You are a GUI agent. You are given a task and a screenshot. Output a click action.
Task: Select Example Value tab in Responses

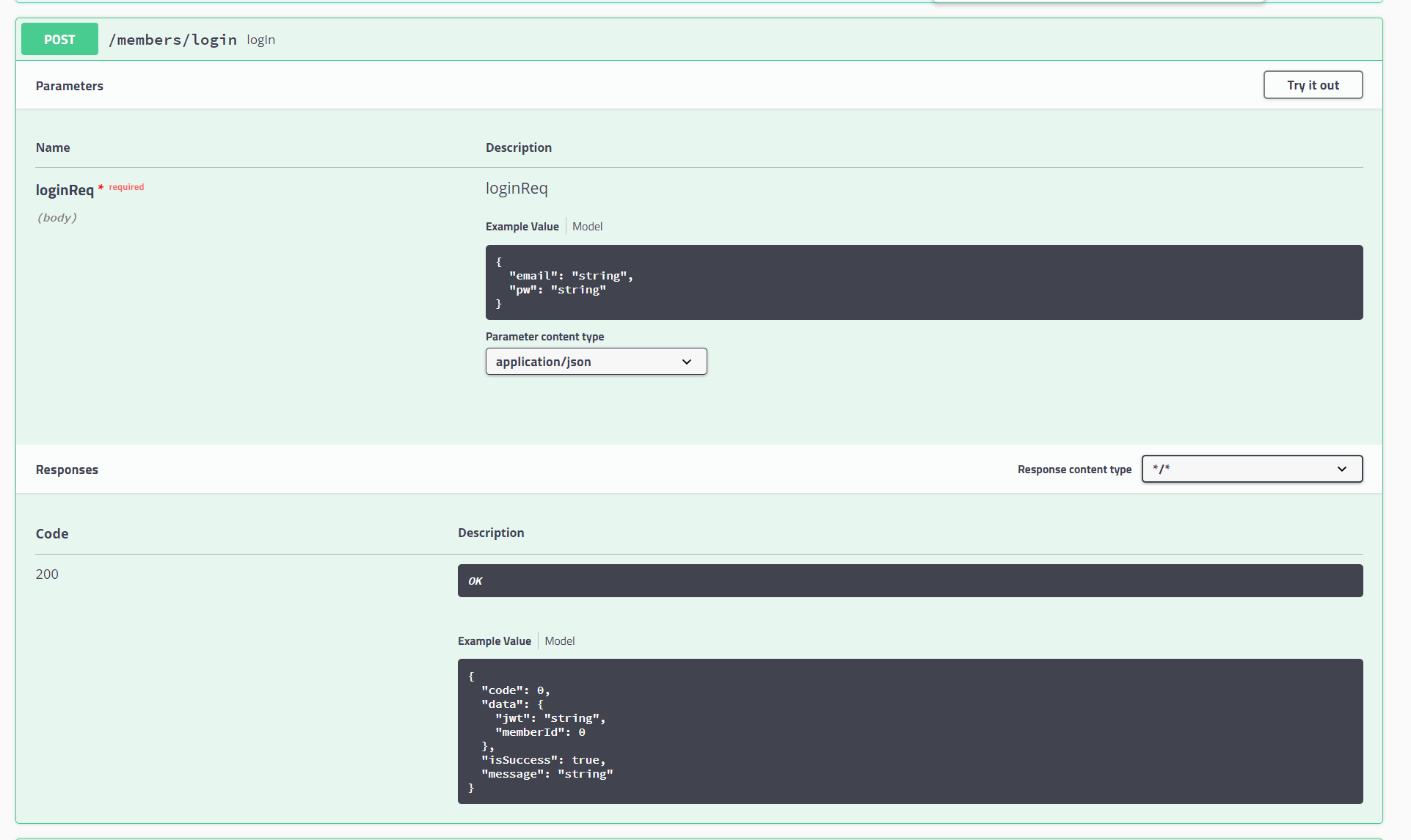pos(494,641)
